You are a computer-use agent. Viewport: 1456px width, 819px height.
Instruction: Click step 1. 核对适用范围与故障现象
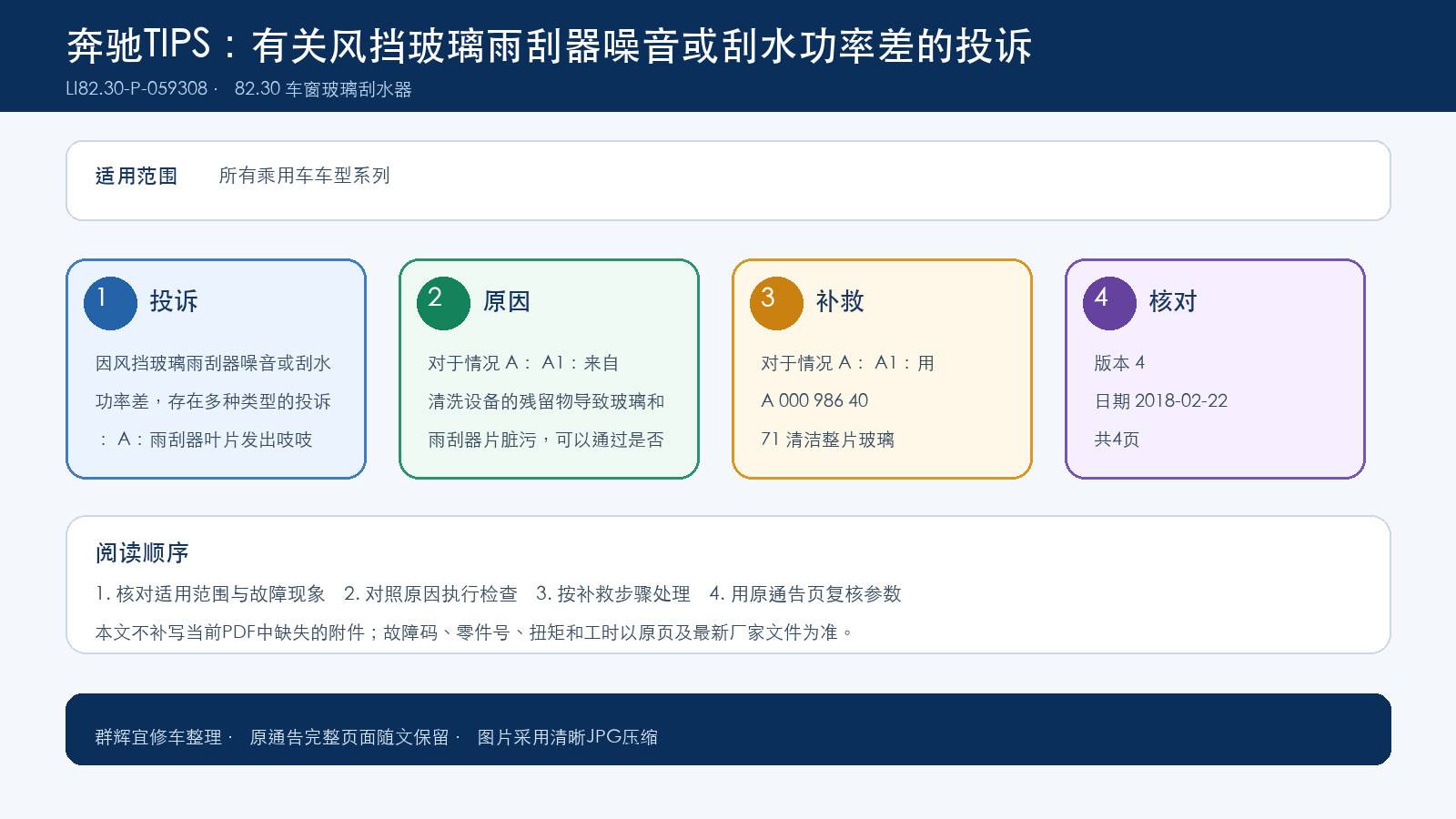tap(210, 594)
